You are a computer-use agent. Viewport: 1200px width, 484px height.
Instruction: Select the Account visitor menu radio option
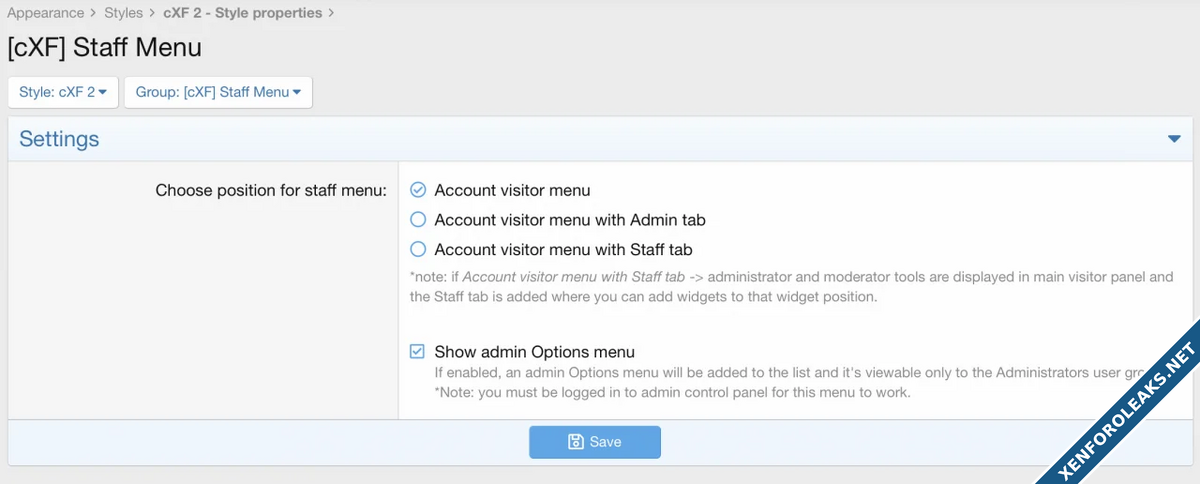click(418, 190)
